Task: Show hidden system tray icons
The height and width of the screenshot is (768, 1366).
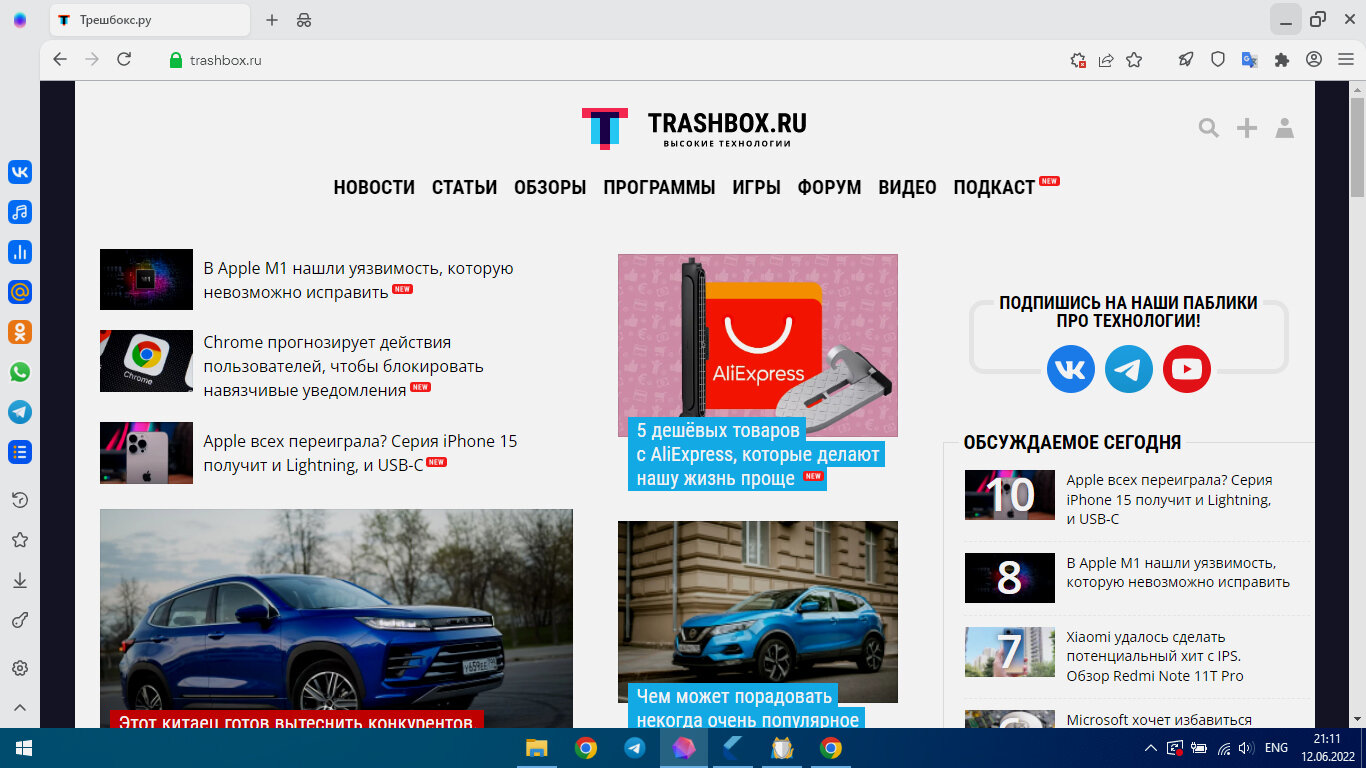Action: [x=1150, y=748]
